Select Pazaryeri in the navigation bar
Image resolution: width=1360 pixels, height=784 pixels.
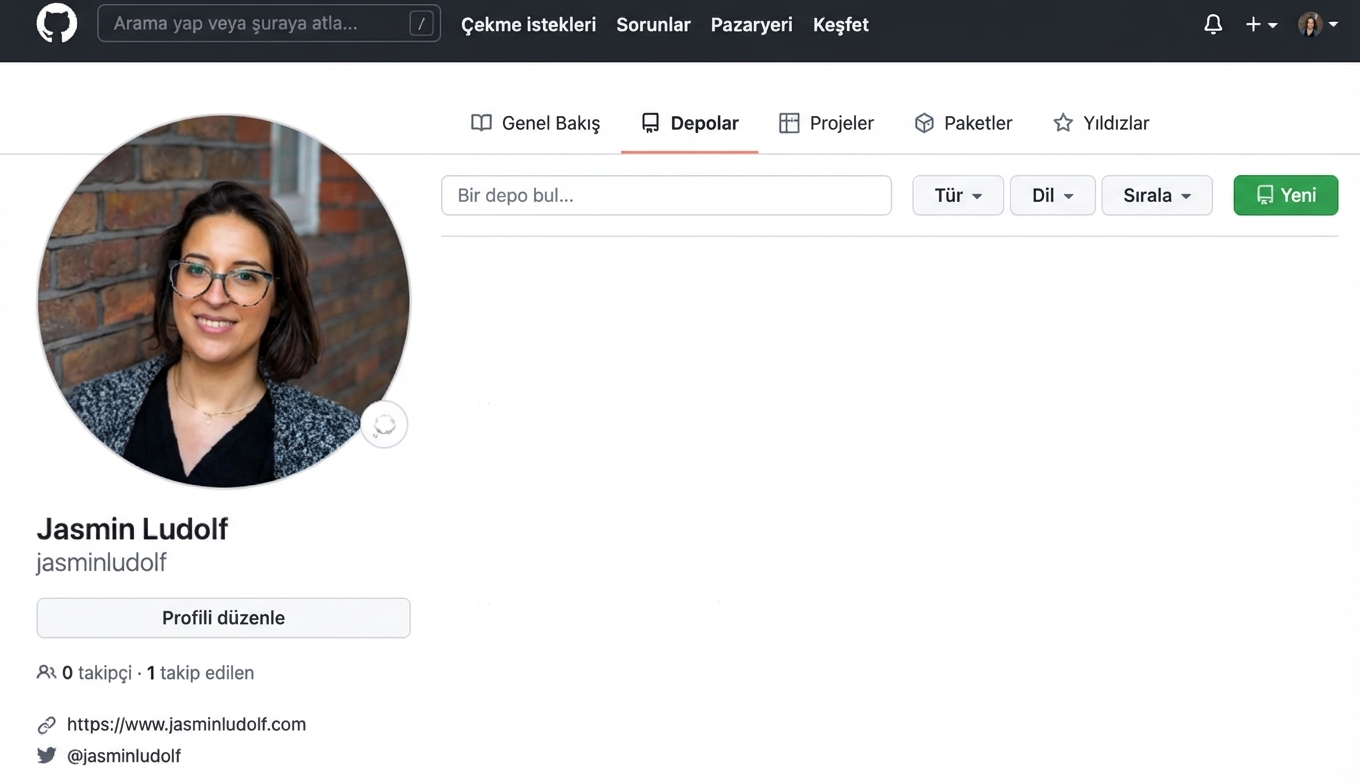(751, 24)
